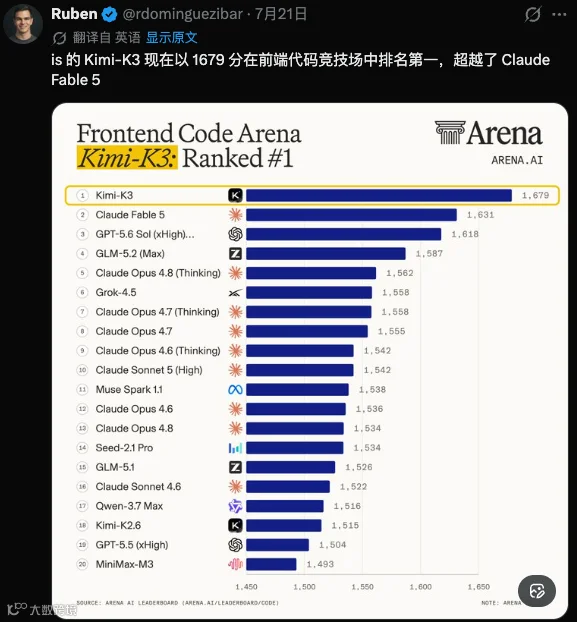This screenshot has height=622, width=577.
Task: Click the Z logo next to GLM-5.2 (Max)
Action: pos(235,253)
